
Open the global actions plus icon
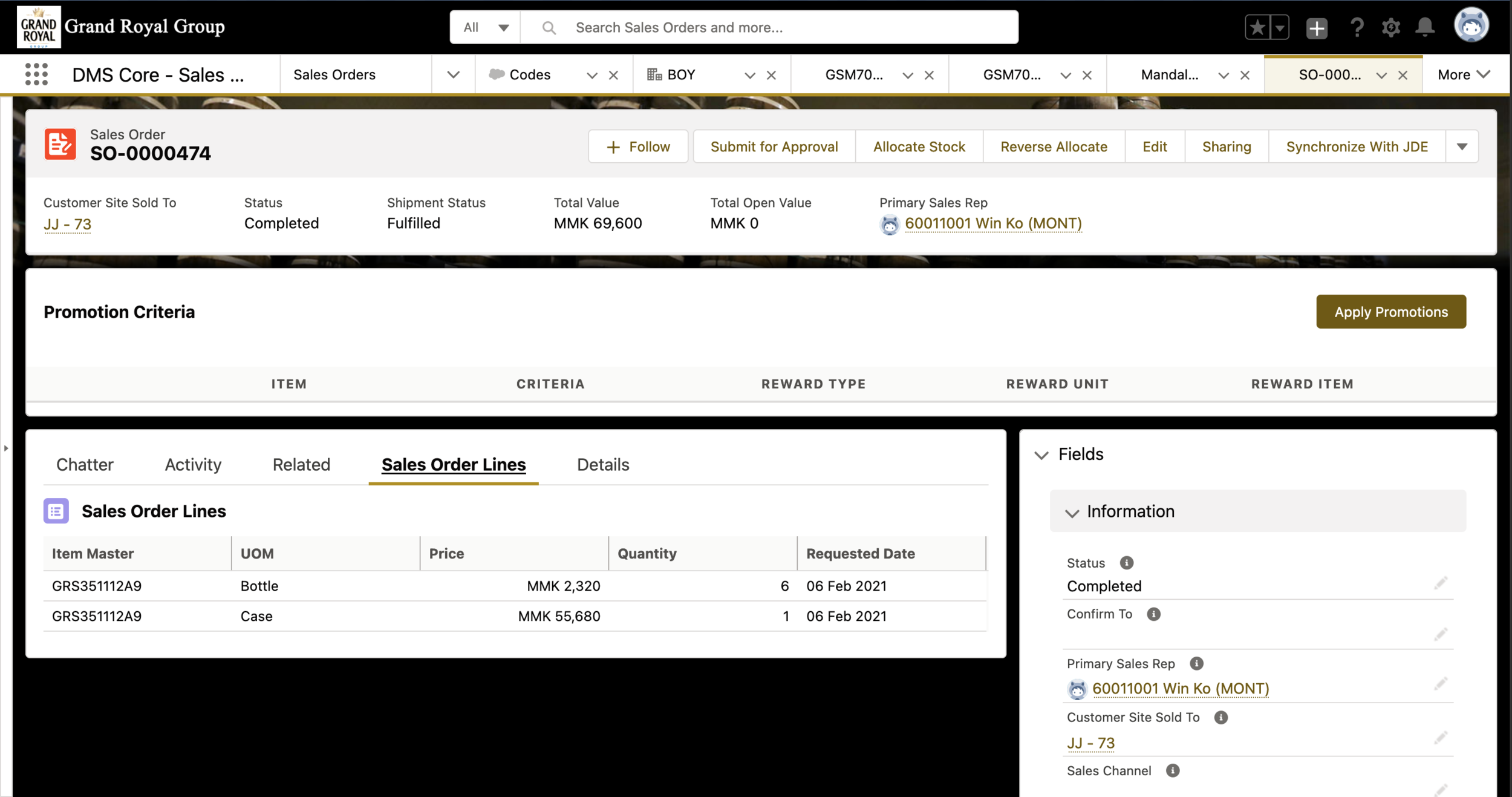pyautogui.click(x=1316, y=28)
